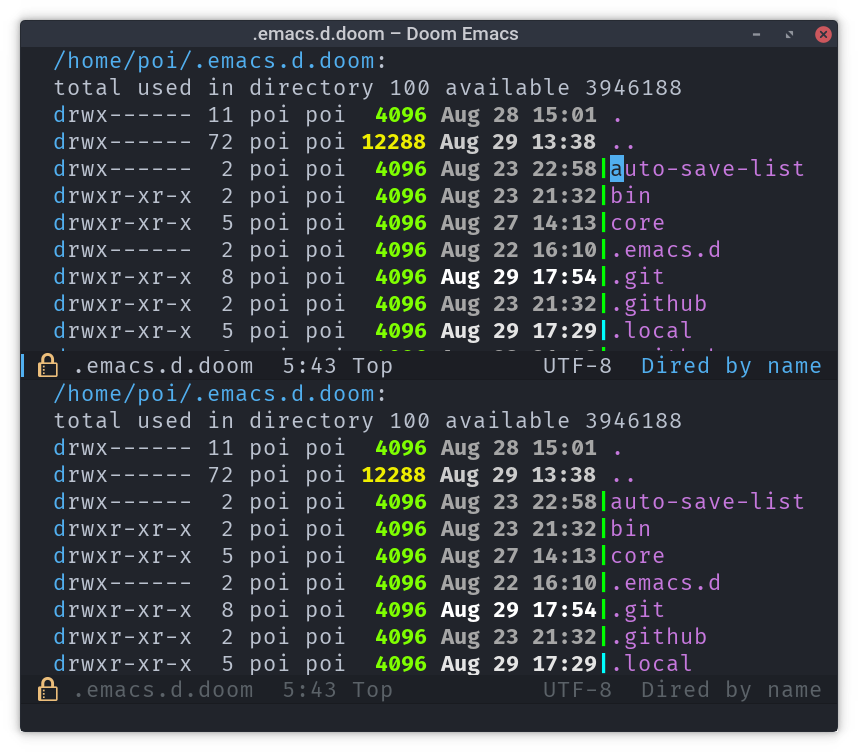Click UTF-8 encoding in dimmed lower modeline
The image size is (858, 752).
pos(577,690)
